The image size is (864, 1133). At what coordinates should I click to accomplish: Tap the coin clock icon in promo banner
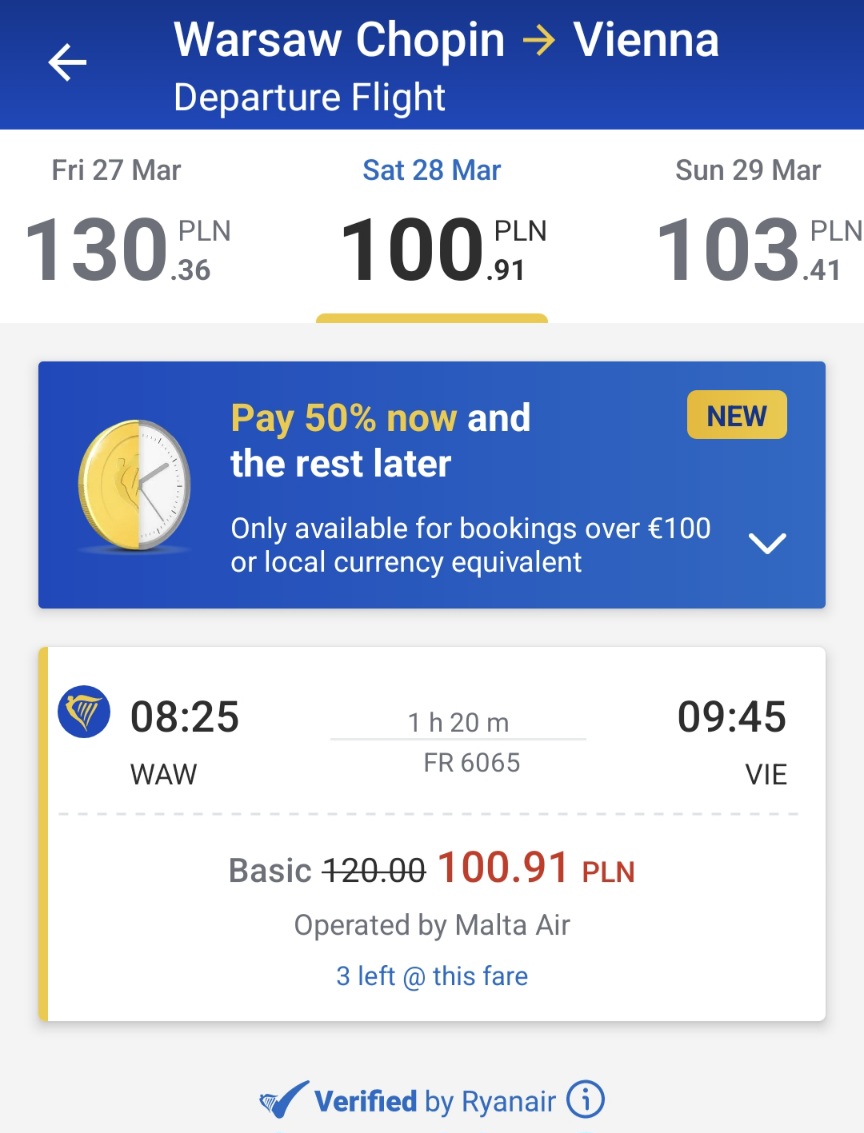(134, 486)
